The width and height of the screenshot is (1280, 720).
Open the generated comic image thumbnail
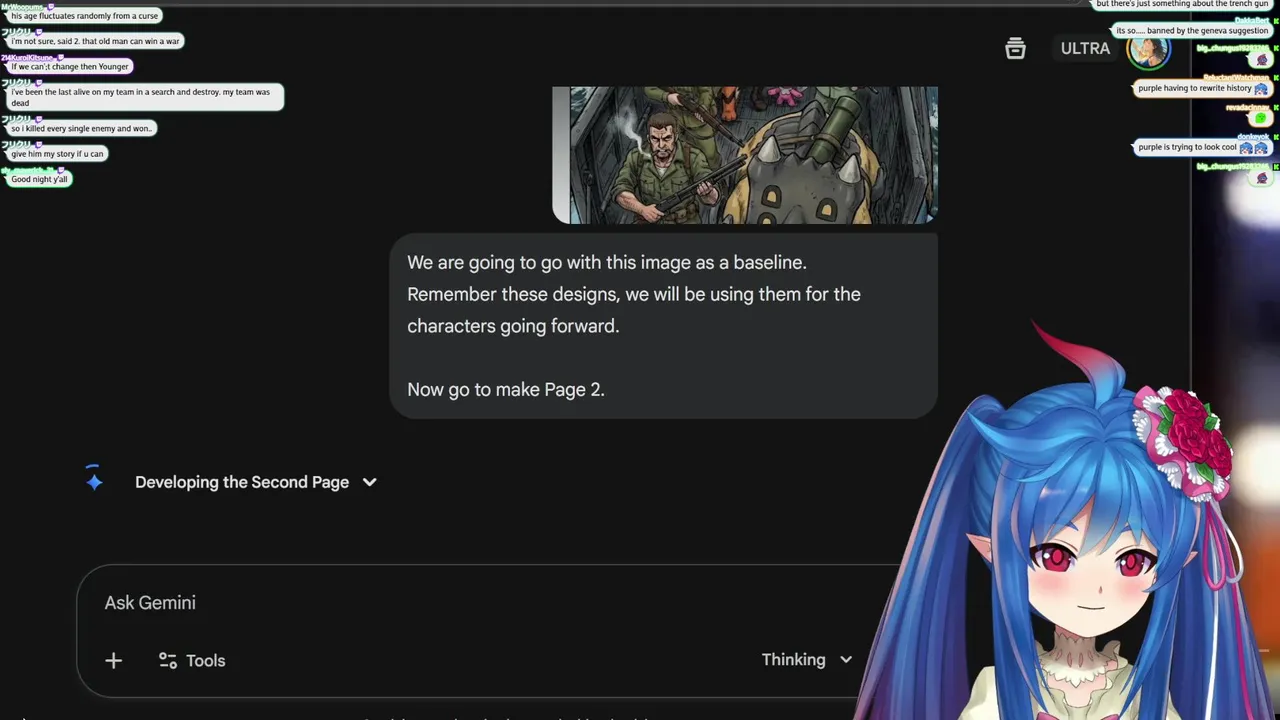(x=745, y=155)
